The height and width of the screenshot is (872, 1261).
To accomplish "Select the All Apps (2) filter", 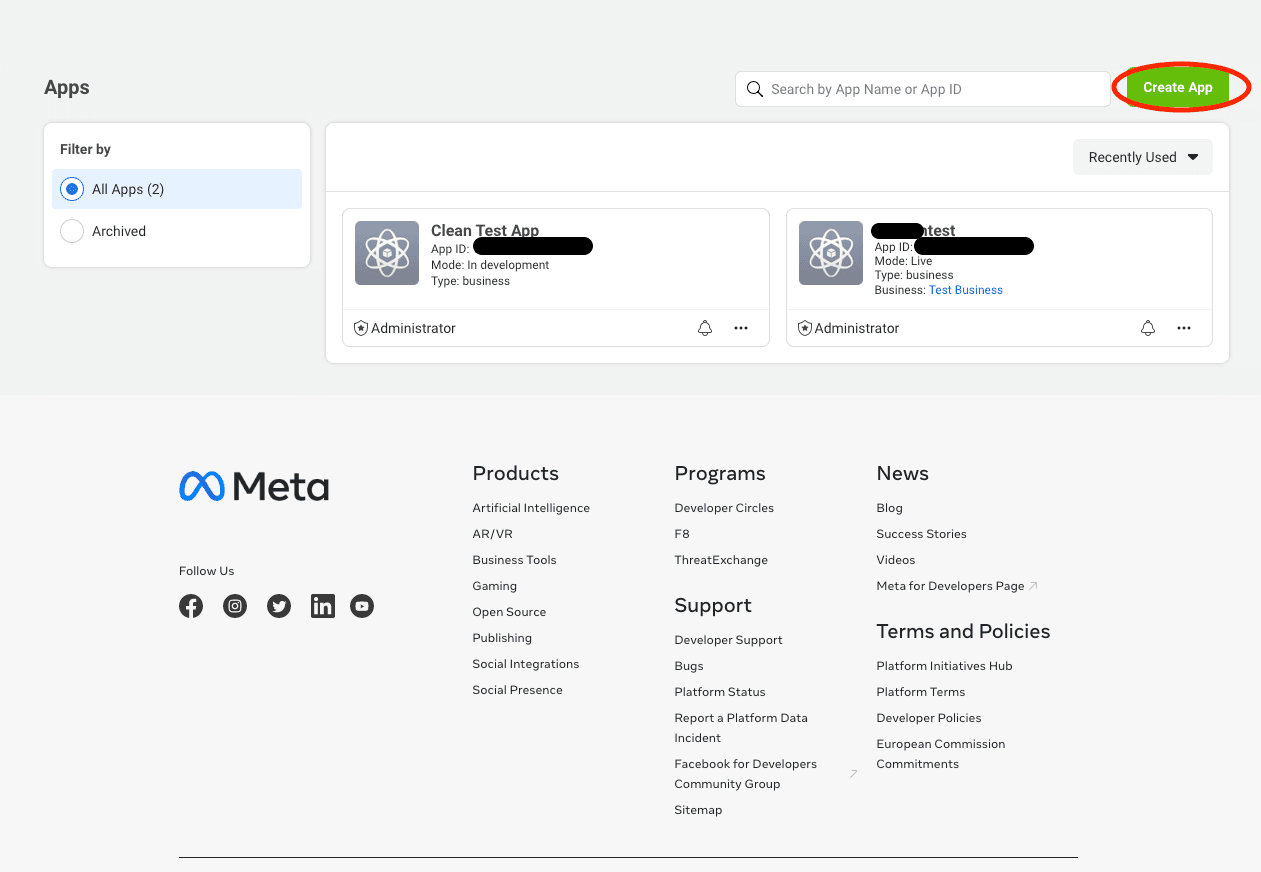I will tap(72, 189).
